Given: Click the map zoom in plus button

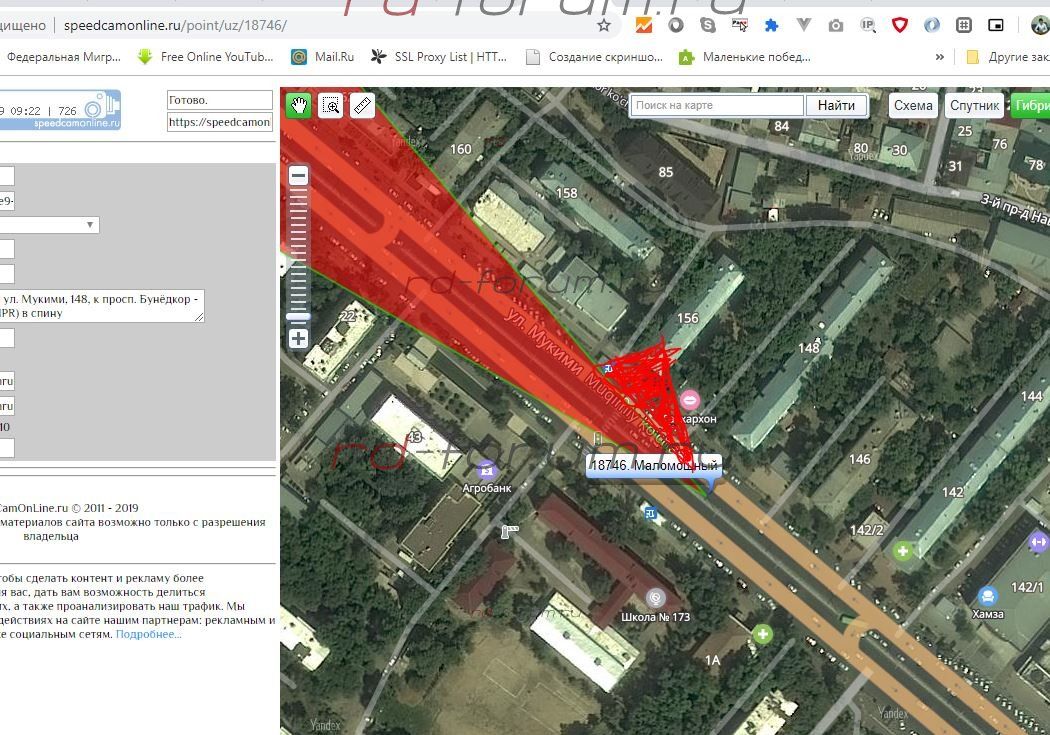Looking at the screenshot, I should 298,338.
